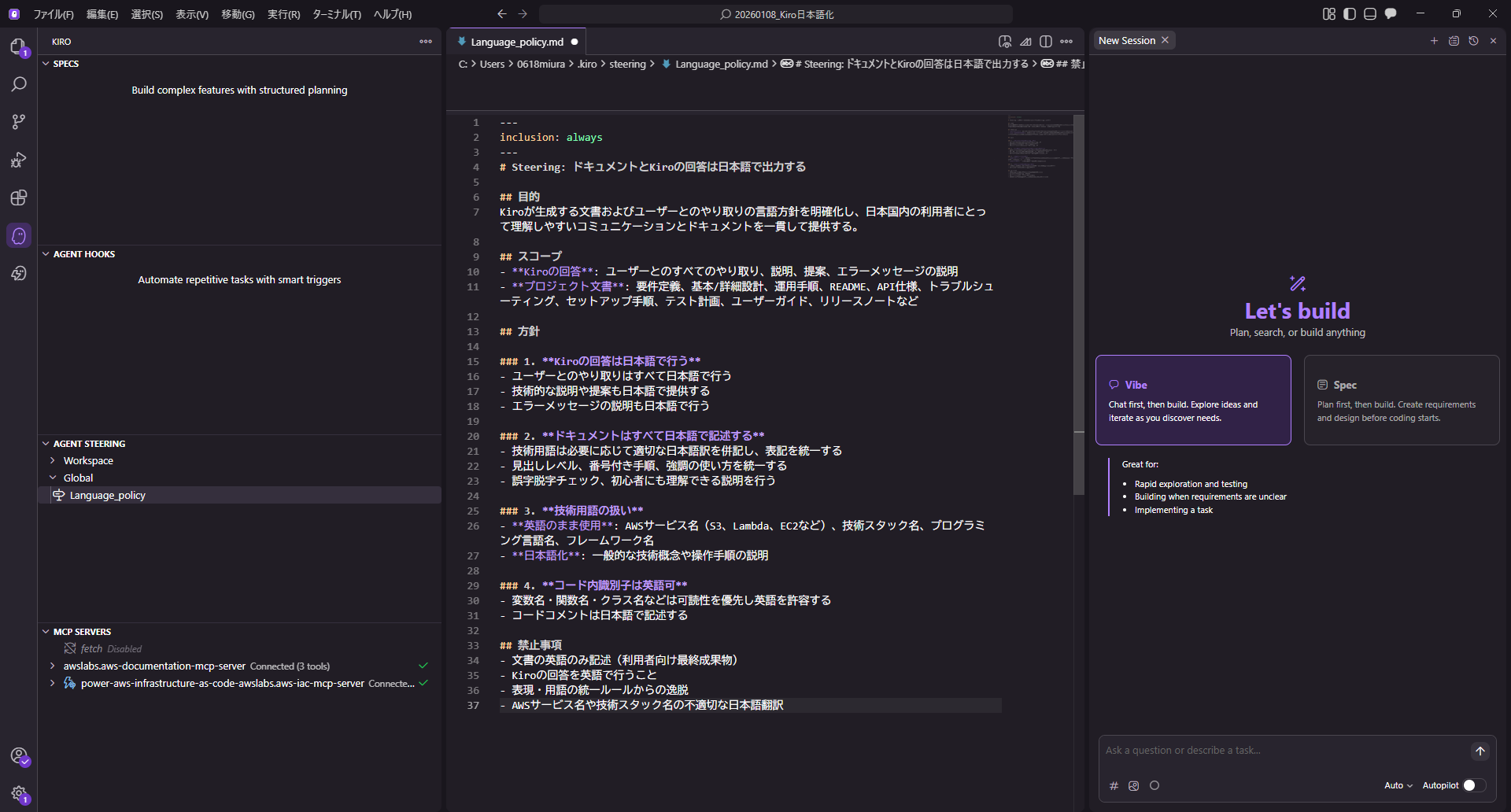This screenshot has height=812, width=1511.
Task: Click the Ask a question input field
Action: click(x=1259, y=750)
